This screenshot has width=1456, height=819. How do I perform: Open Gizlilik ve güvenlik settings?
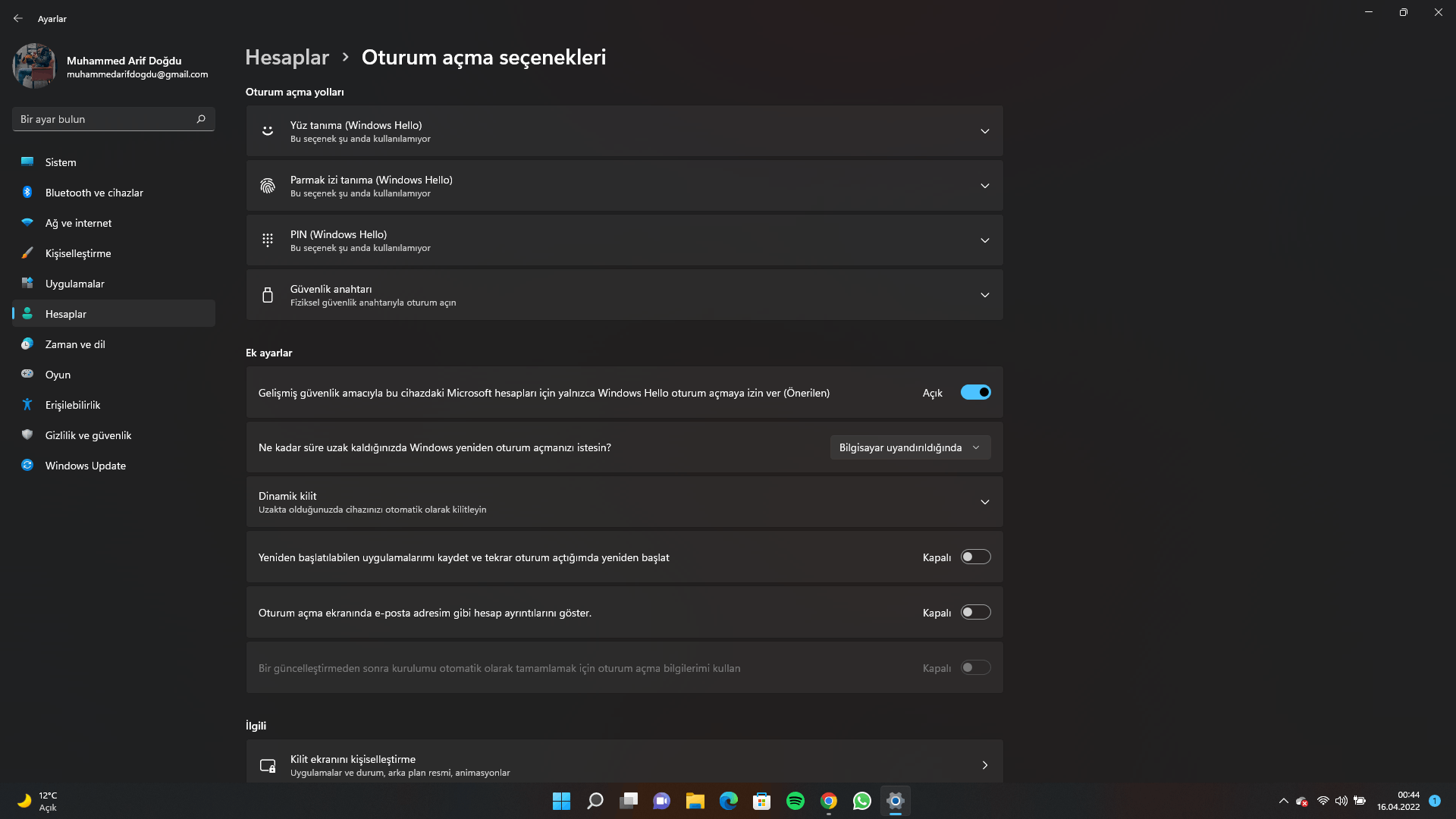click(x=88, y=435)
